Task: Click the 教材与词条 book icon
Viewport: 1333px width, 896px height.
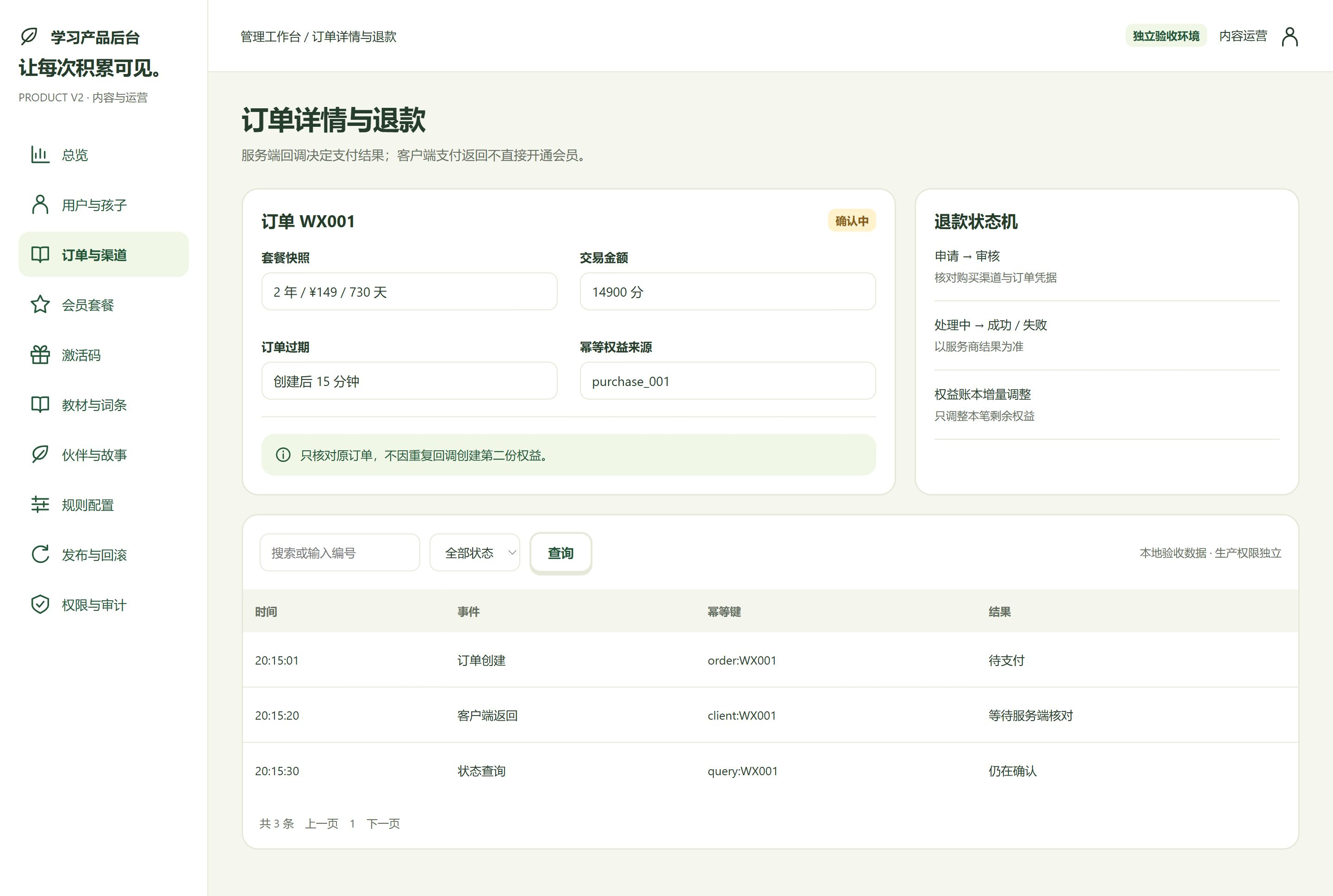Action: click(40, 404)
